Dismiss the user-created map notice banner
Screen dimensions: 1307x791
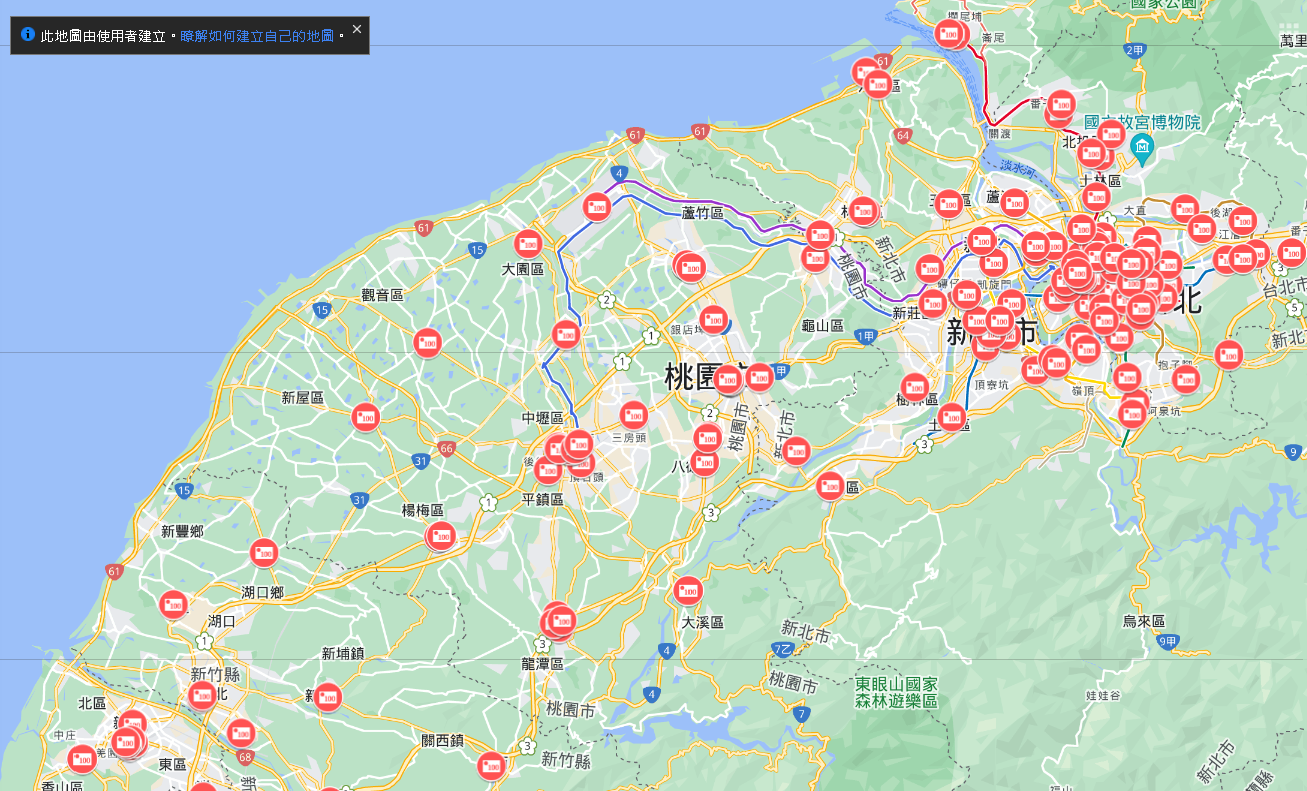(x=357, y=29)
